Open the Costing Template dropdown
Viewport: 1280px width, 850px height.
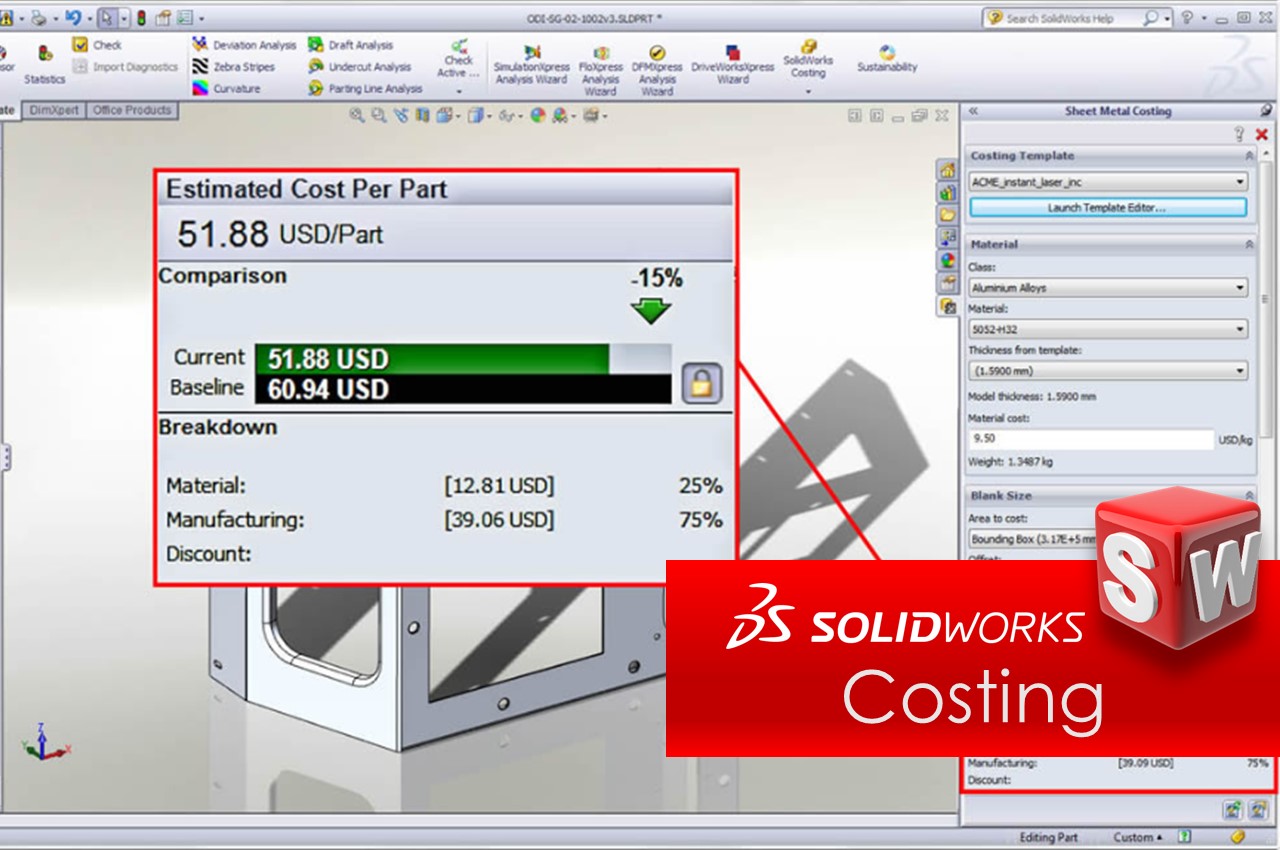point(1108,182)
